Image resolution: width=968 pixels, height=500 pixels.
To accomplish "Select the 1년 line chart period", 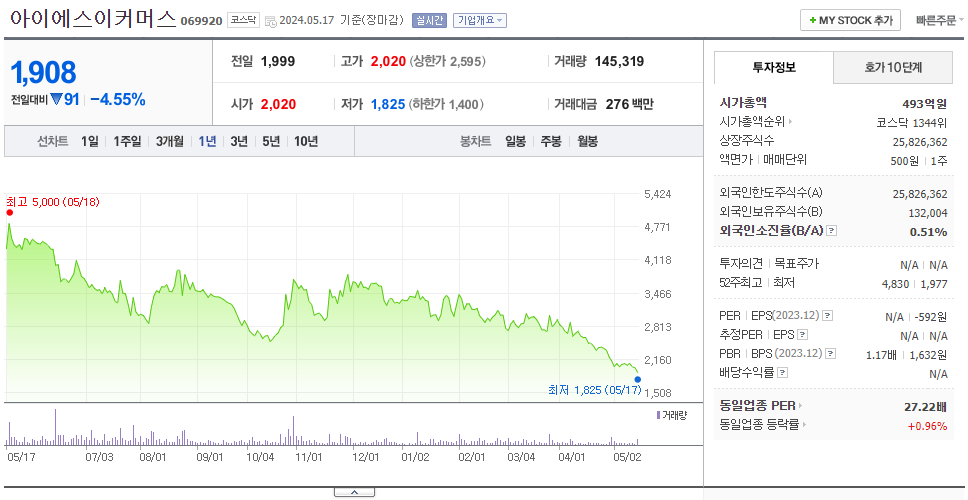I will (207, 141).
